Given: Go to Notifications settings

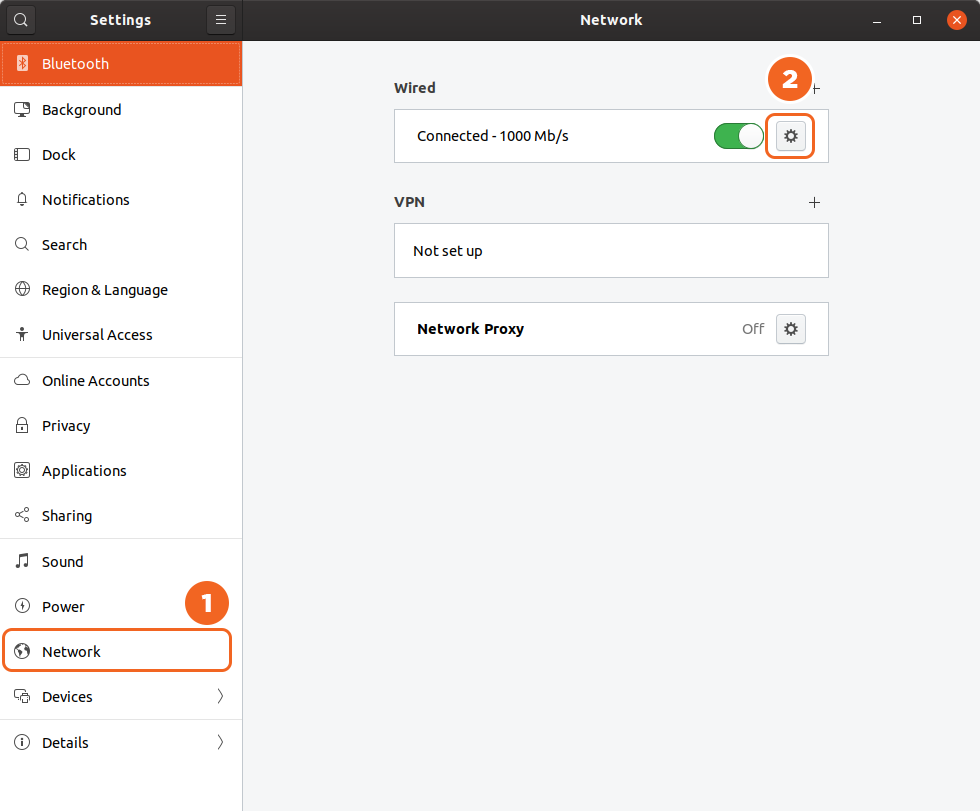Looking at the screenshot, I should pos(86,200).
